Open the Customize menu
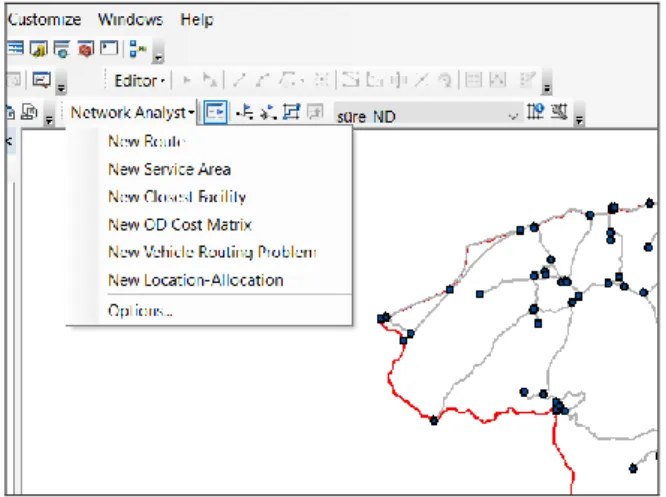 (x=44, y=20)
